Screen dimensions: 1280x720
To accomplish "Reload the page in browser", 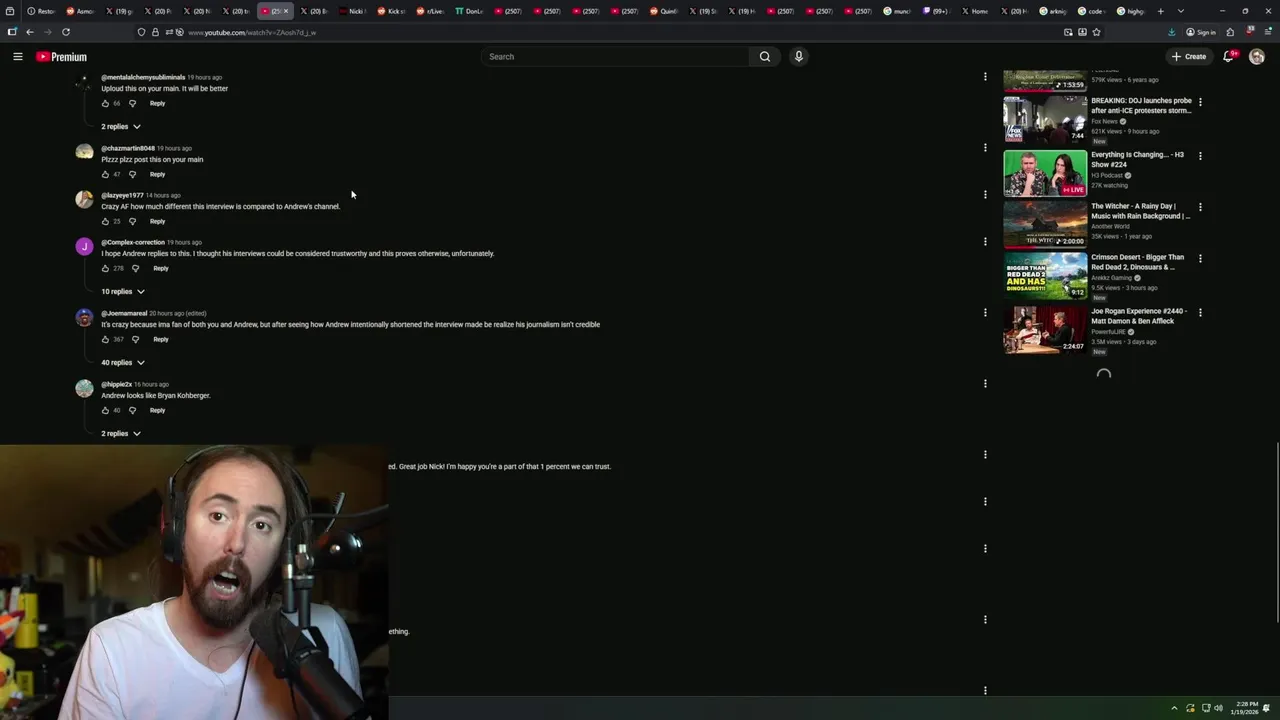I will (66, 32).
